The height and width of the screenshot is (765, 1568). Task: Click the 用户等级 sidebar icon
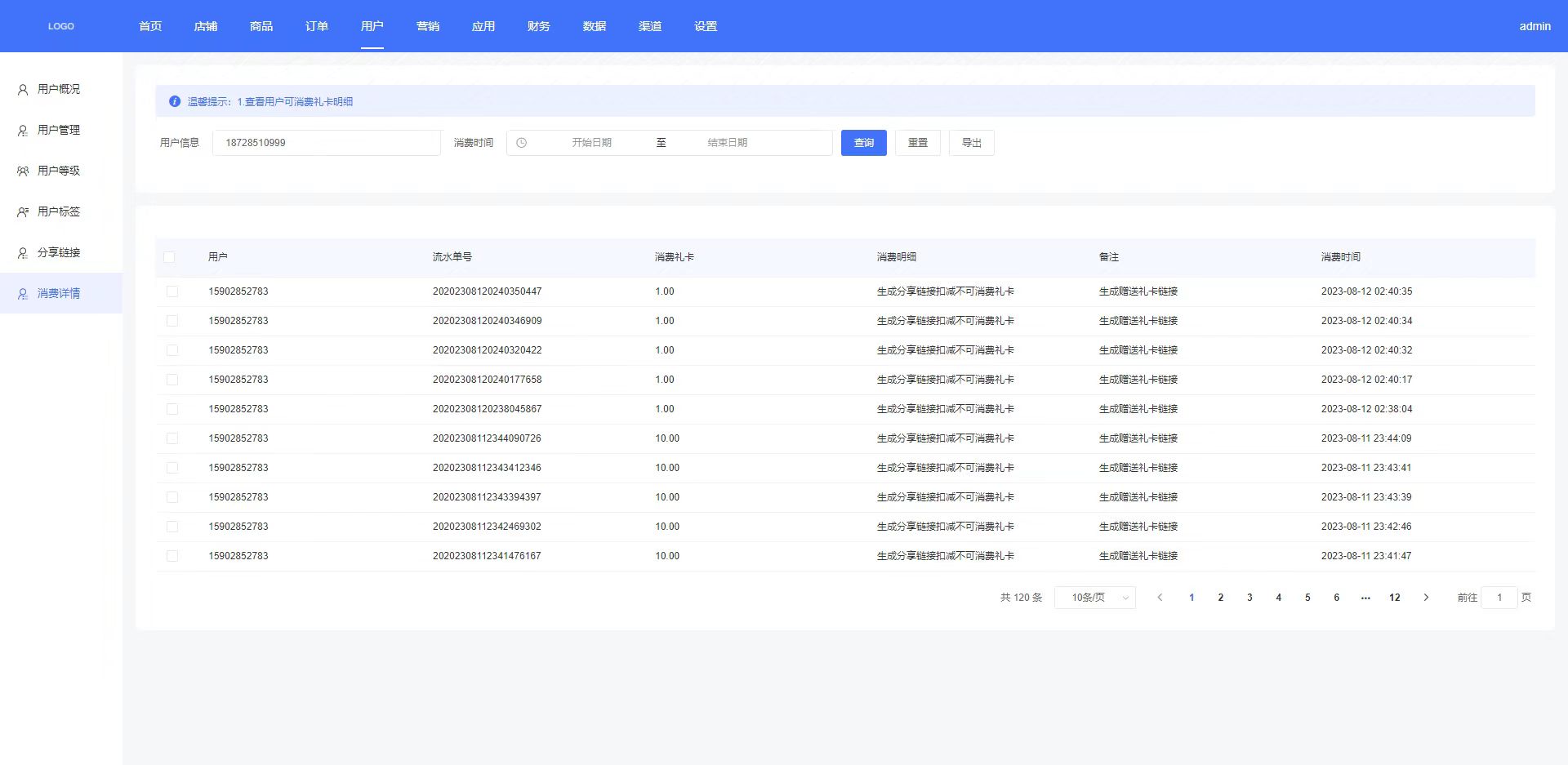pos(23,171)
